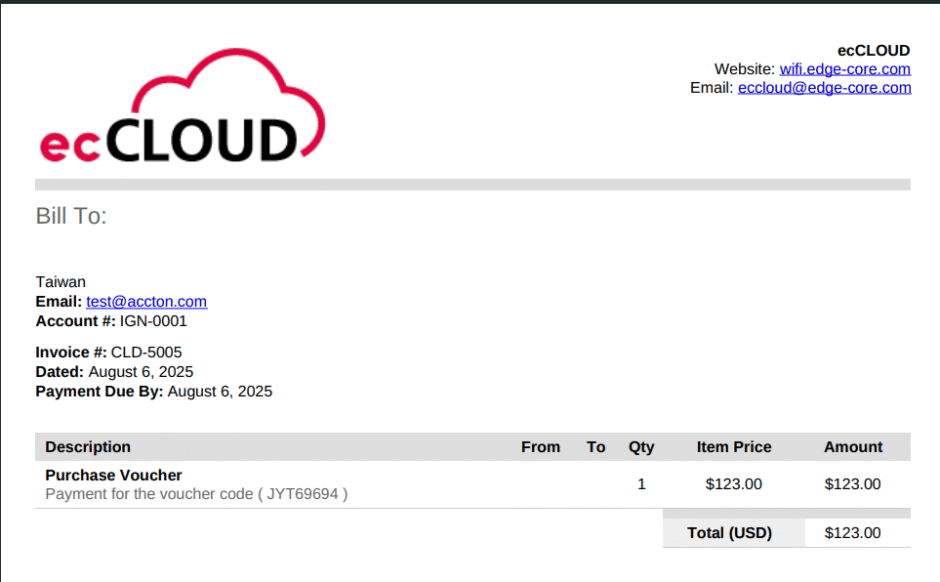
Task: Click the gray divider bar below logo
Action: pyautogui.click(x=472, y=184)
